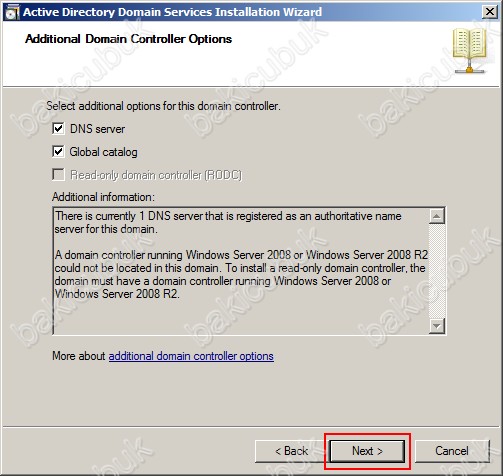Click the Select additional options instruction text
This screenshot has width=503, height=476.
(163, 106)
